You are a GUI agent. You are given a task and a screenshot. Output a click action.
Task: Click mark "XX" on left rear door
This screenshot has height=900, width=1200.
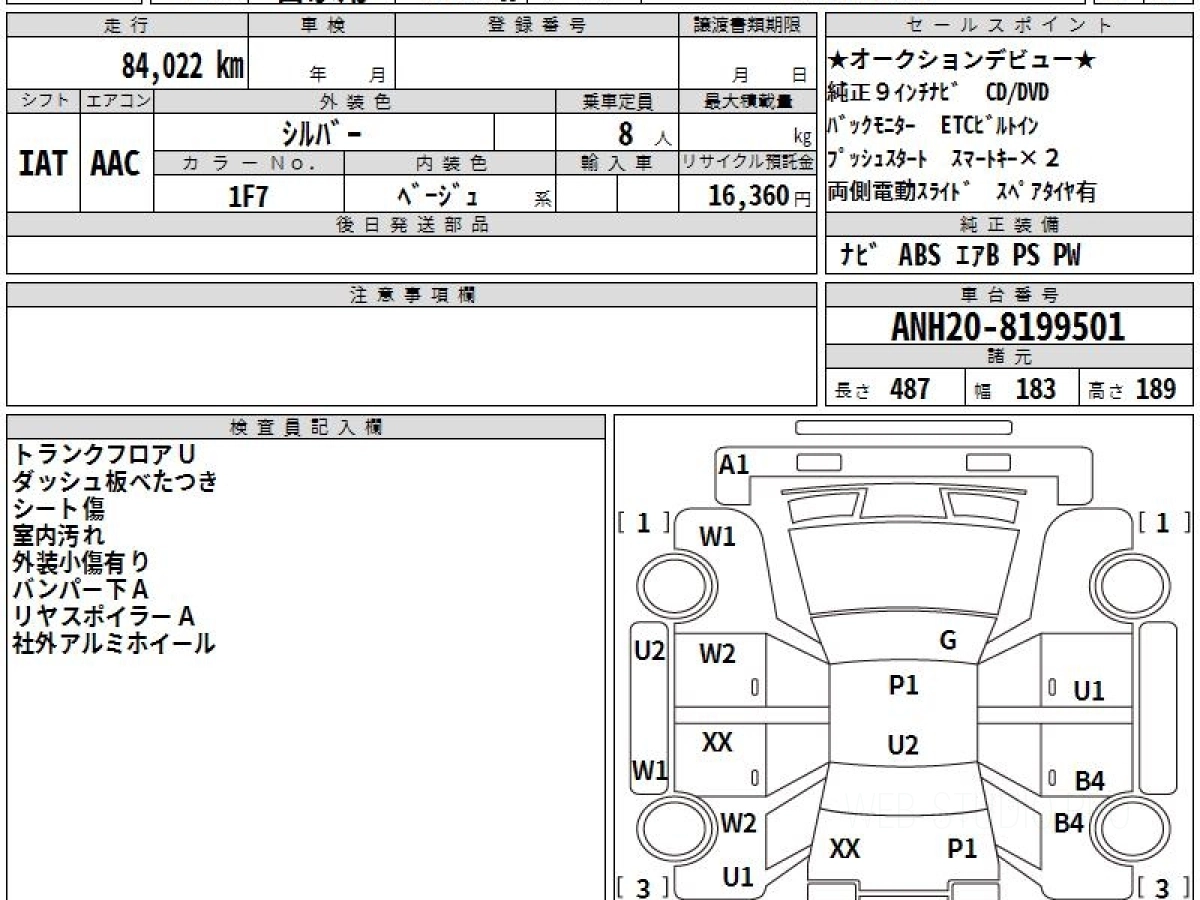[717, 742]
